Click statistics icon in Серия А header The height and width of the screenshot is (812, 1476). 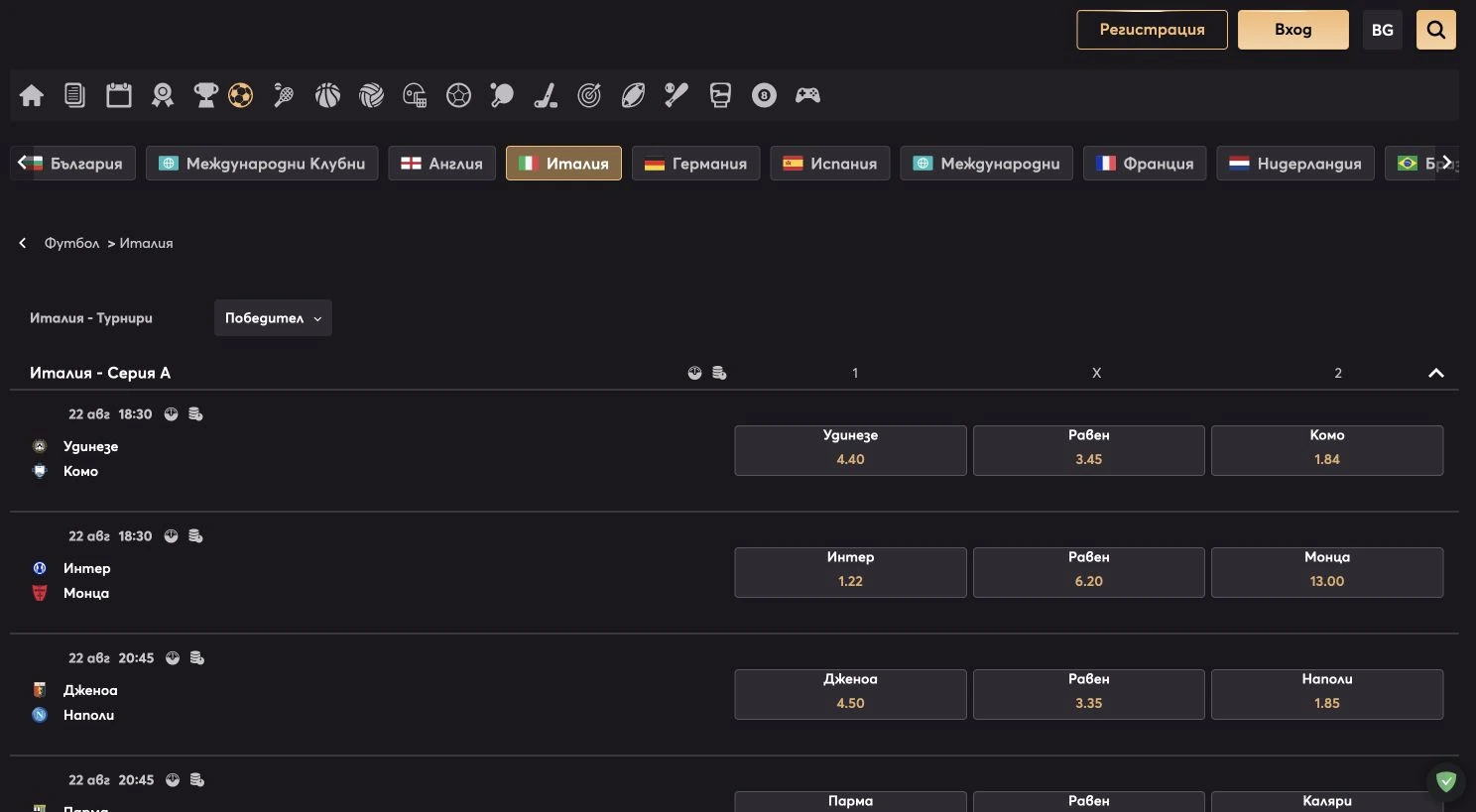point(694,373)
